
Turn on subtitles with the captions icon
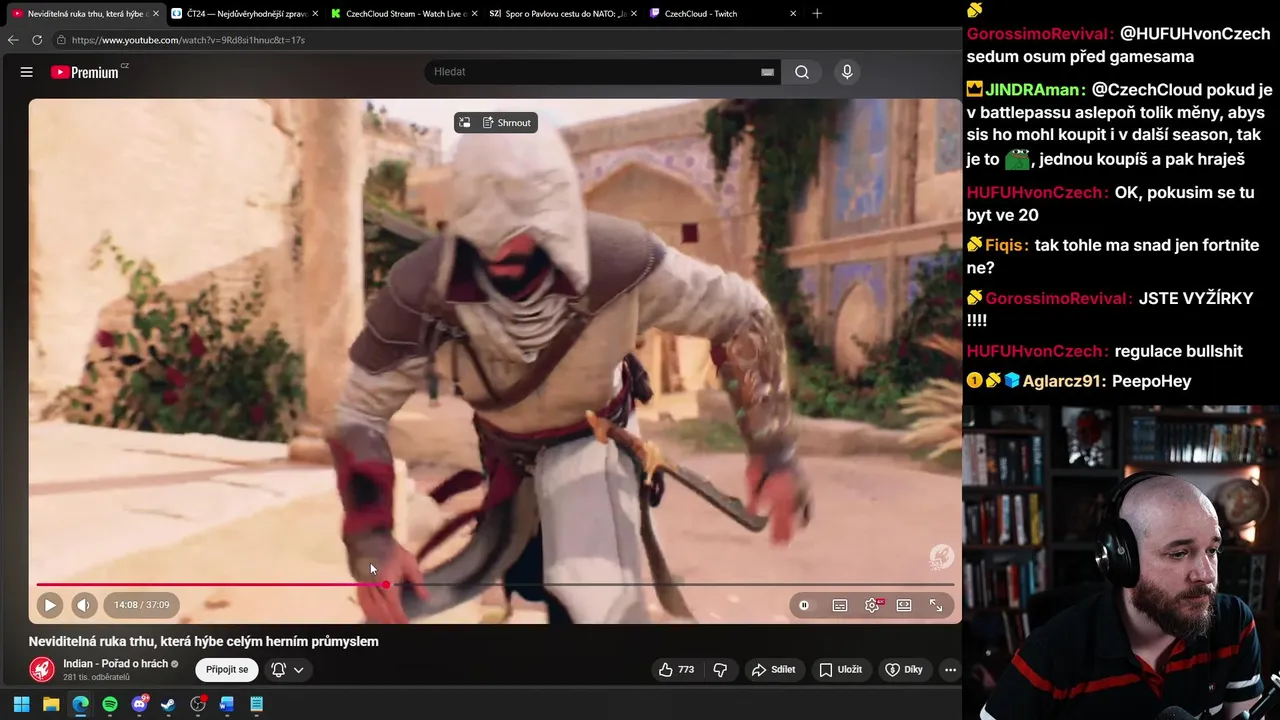click(x=840, y=605)
